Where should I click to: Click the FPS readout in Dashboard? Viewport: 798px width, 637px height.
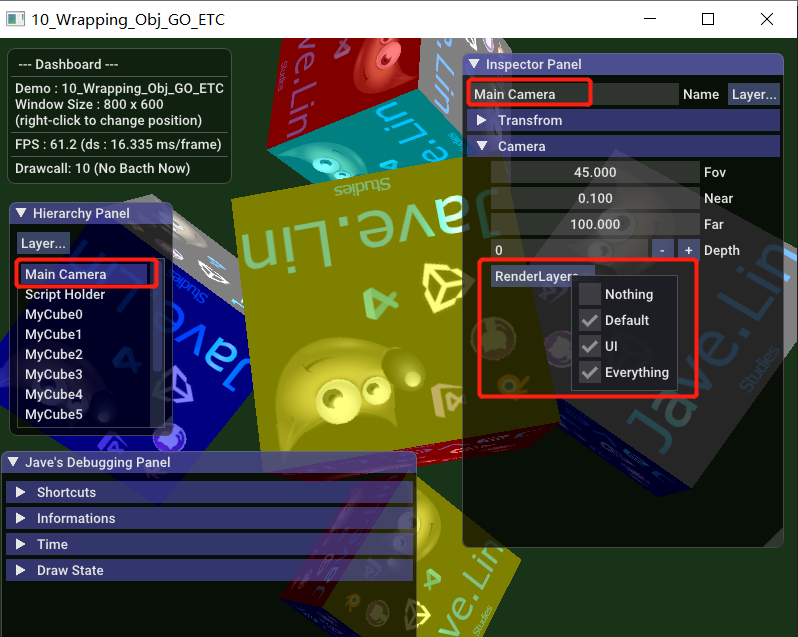[118, 144]
